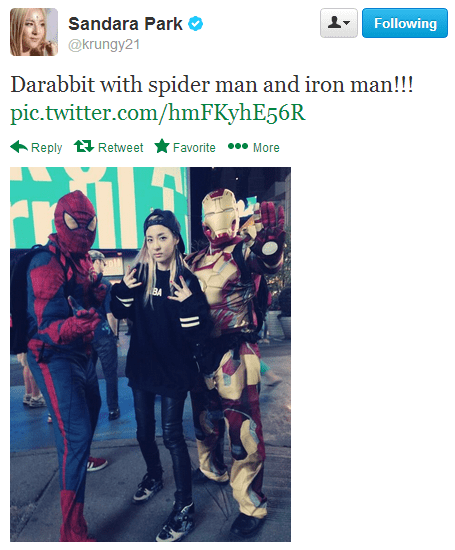Click Spider-Man in the photo
Screen dimensions: 455x550
click(63, 351)
